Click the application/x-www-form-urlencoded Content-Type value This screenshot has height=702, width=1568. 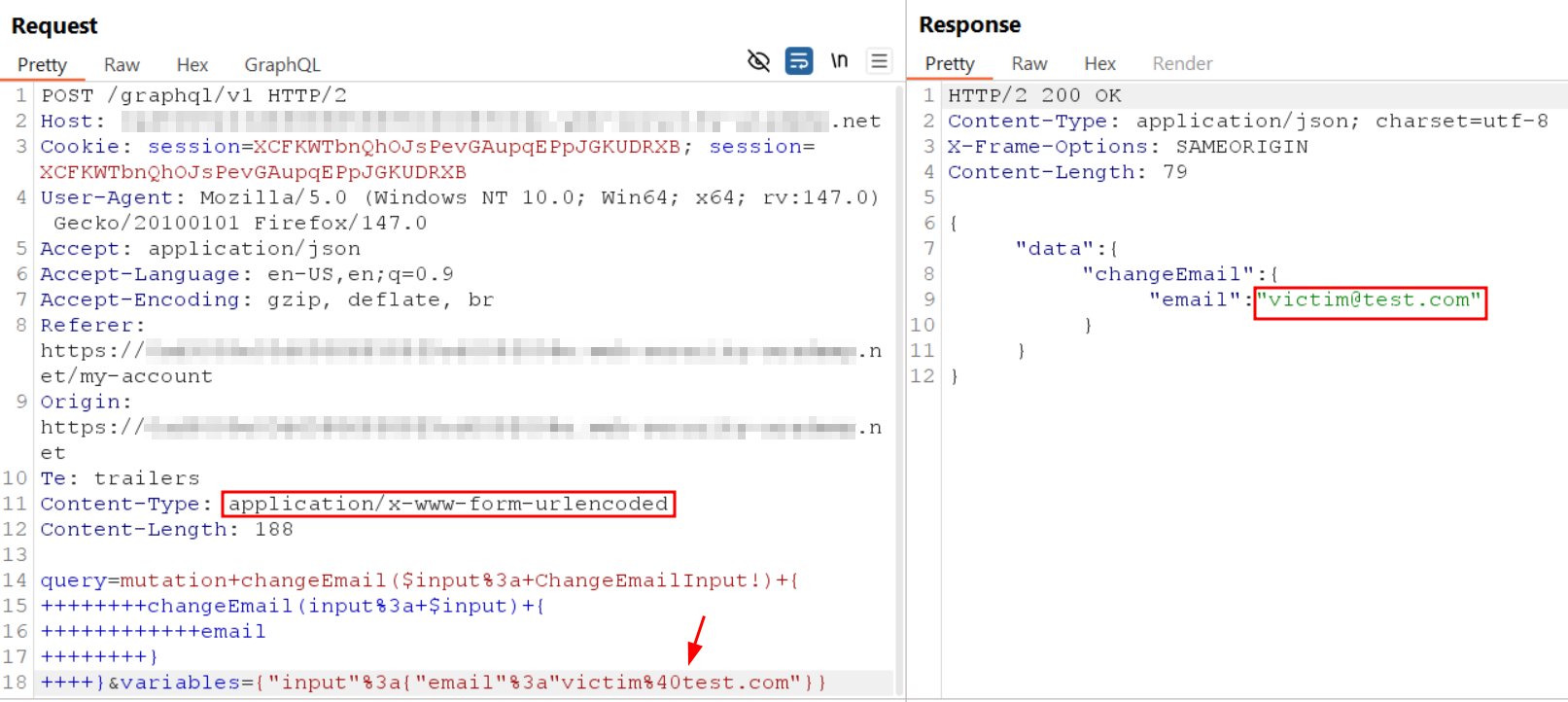(x=448, y=505)
